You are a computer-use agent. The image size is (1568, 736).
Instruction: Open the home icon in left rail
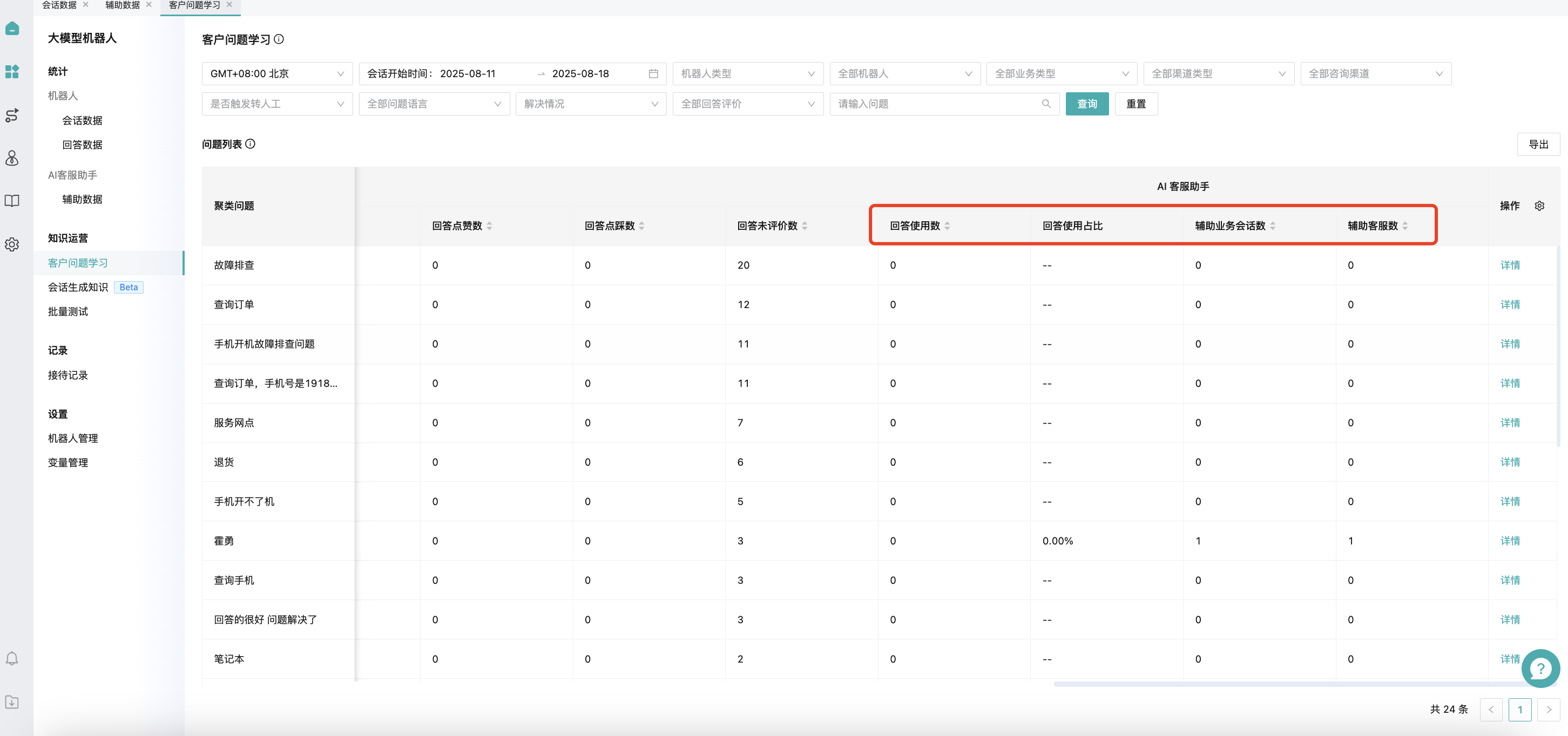(x=12, y=29)
